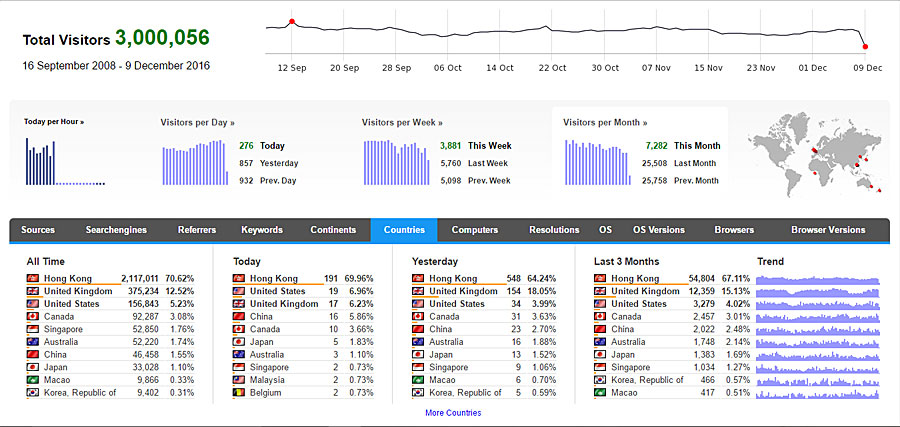Expand Visitors per Month details
Screen dimensions: 900x427
click(x=604, y=123)
